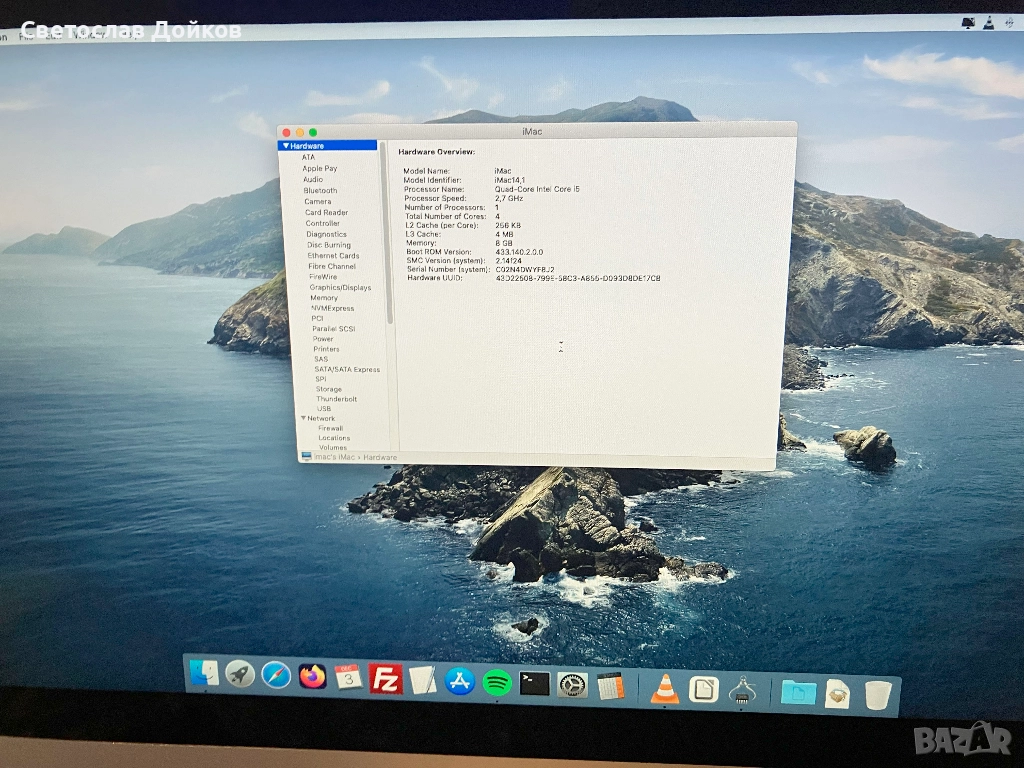Select USB in the hardware list
Viewport: 1024px width, 768px height.
324,408
